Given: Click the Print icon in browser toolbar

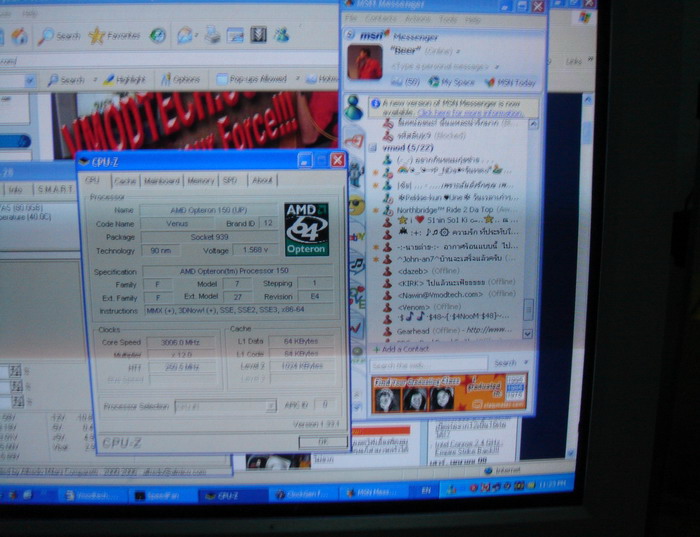Looking at the screenshot, I should pyautogui.click(x=212, y=35).
